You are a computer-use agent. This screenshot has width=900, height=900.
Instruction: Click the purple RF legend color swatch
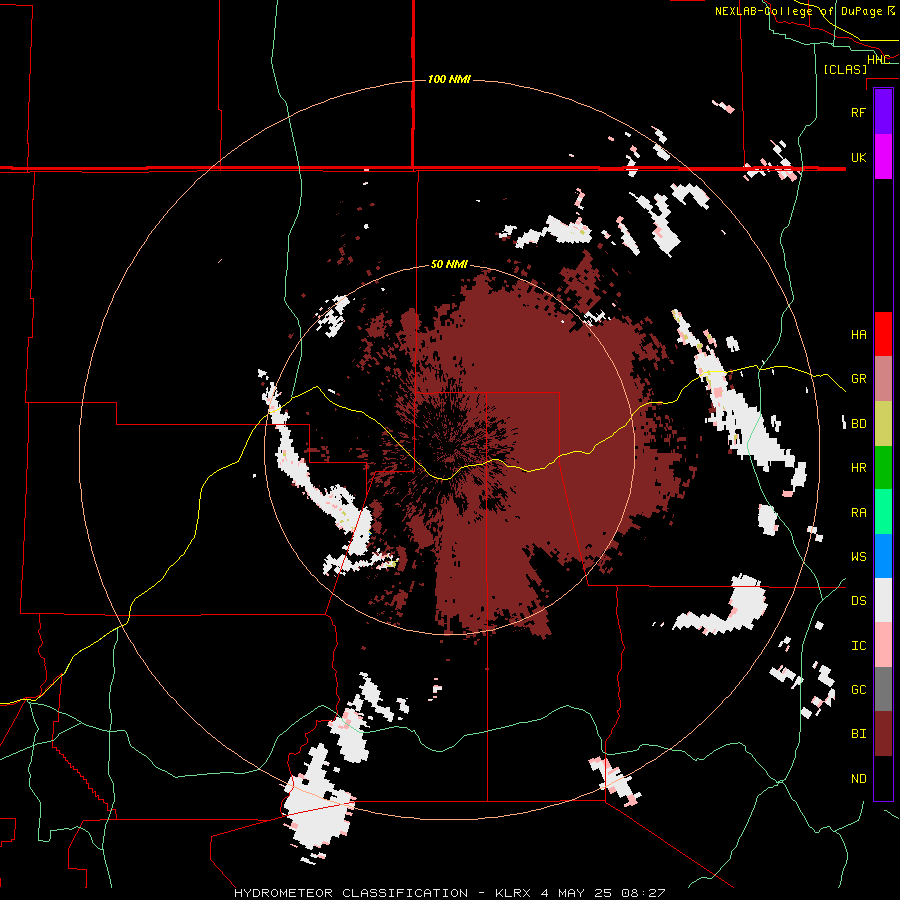883,112
